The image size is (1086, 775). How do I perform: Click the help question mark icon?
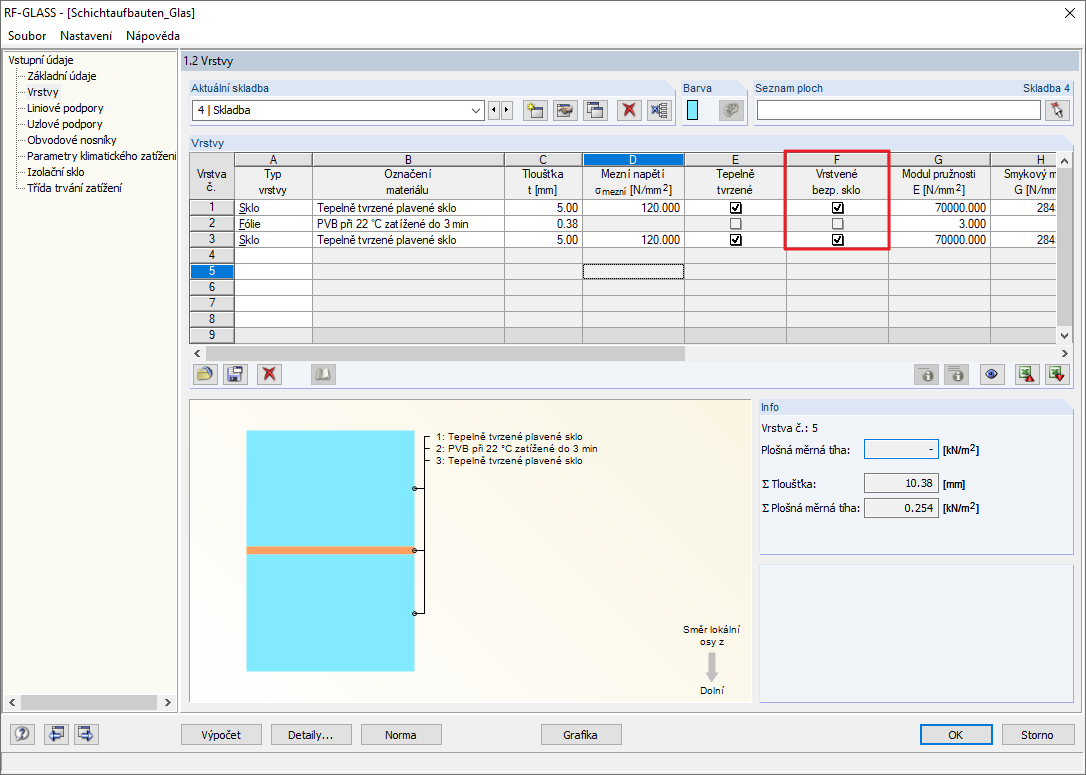22,734
